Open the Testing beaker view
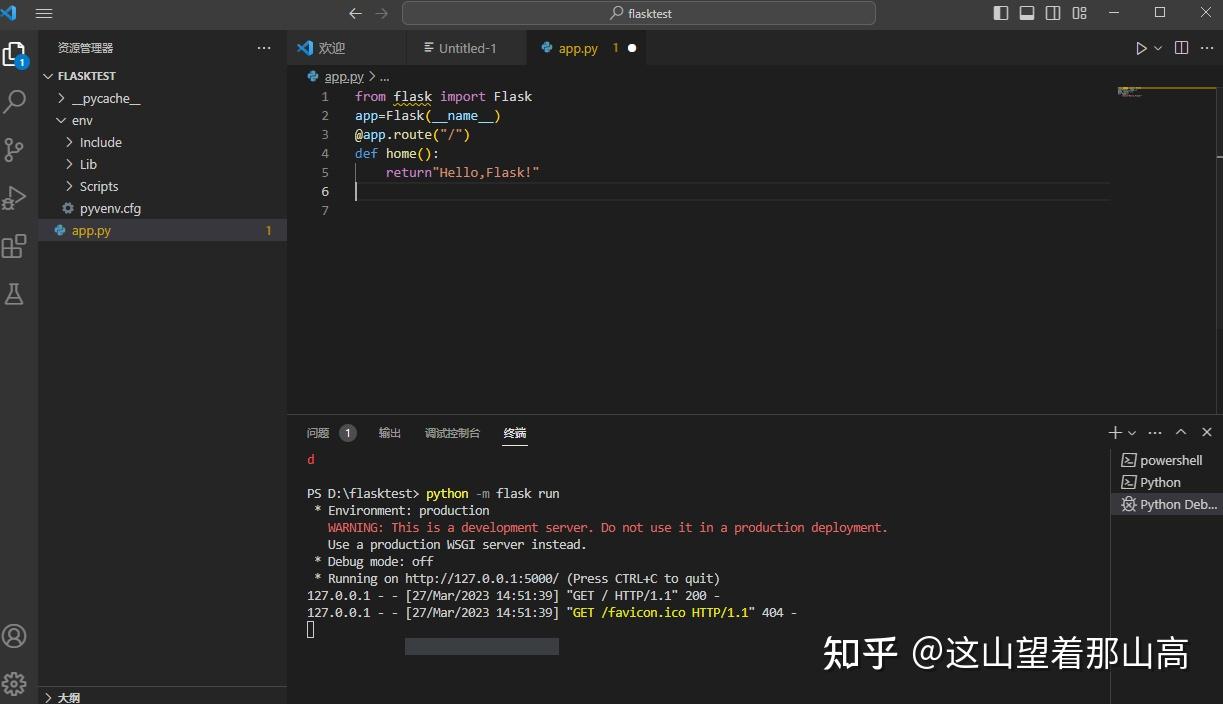The height and width of the screenshot is (704, 1223). point(15,293)
